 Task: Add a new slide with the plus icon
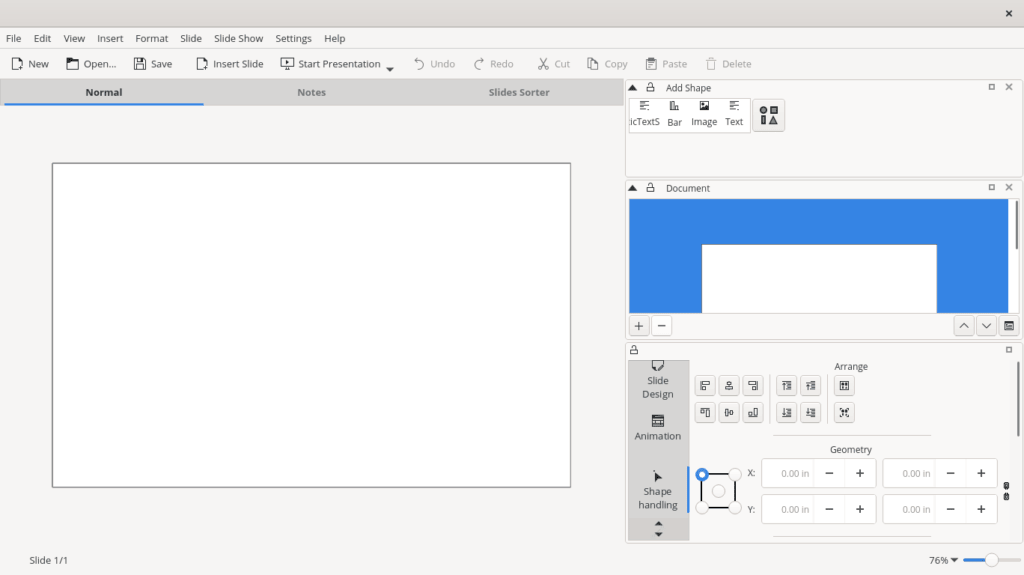point(639,326)
